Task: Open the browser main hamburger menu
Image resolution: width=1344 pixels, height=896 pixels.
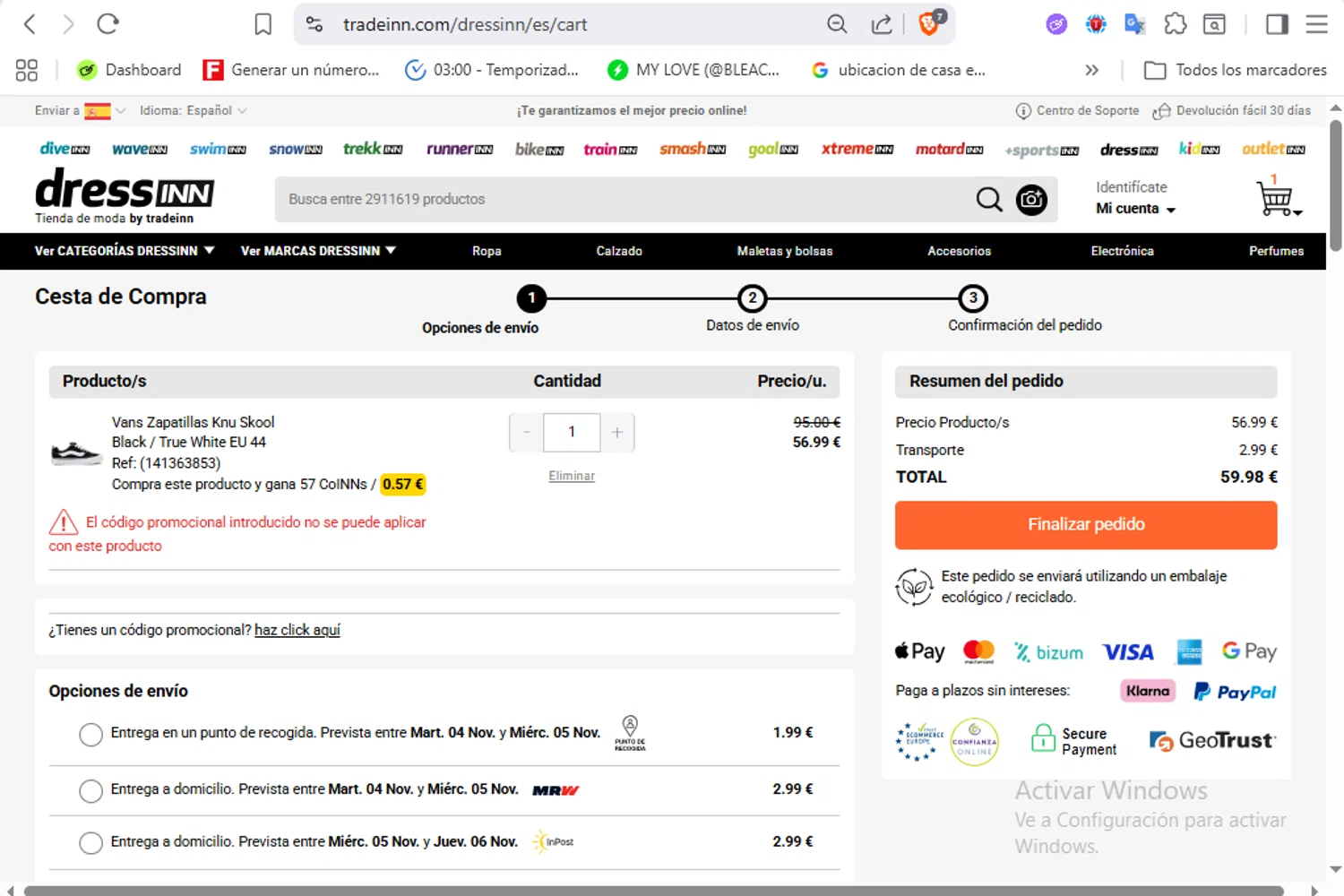Action: point(1316,24)
